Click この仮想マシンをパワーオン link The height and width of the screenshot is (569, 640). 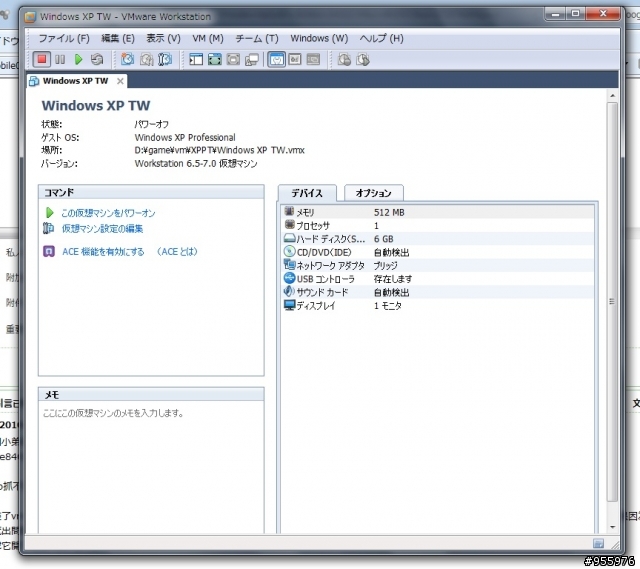(108, 213)
